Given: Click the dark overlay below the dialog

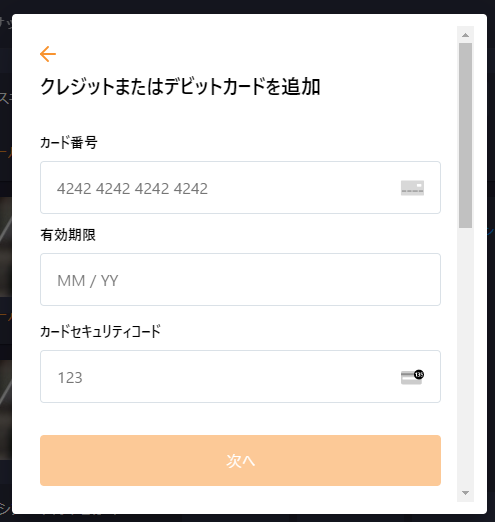Looking at the screenshot, I should pos(247,518).
